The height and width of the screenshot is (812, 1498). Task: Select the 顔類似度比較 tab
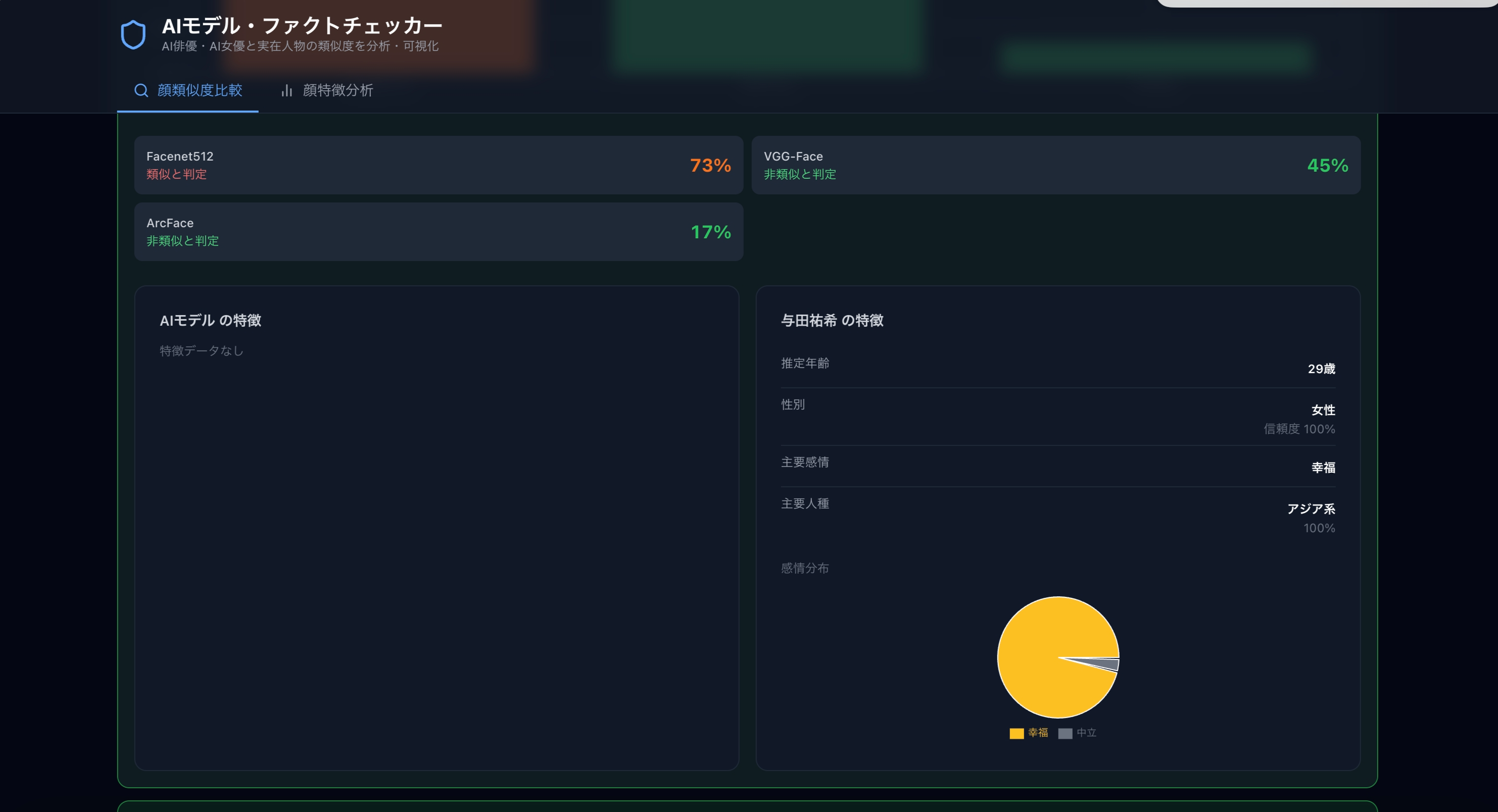[199, 91]
